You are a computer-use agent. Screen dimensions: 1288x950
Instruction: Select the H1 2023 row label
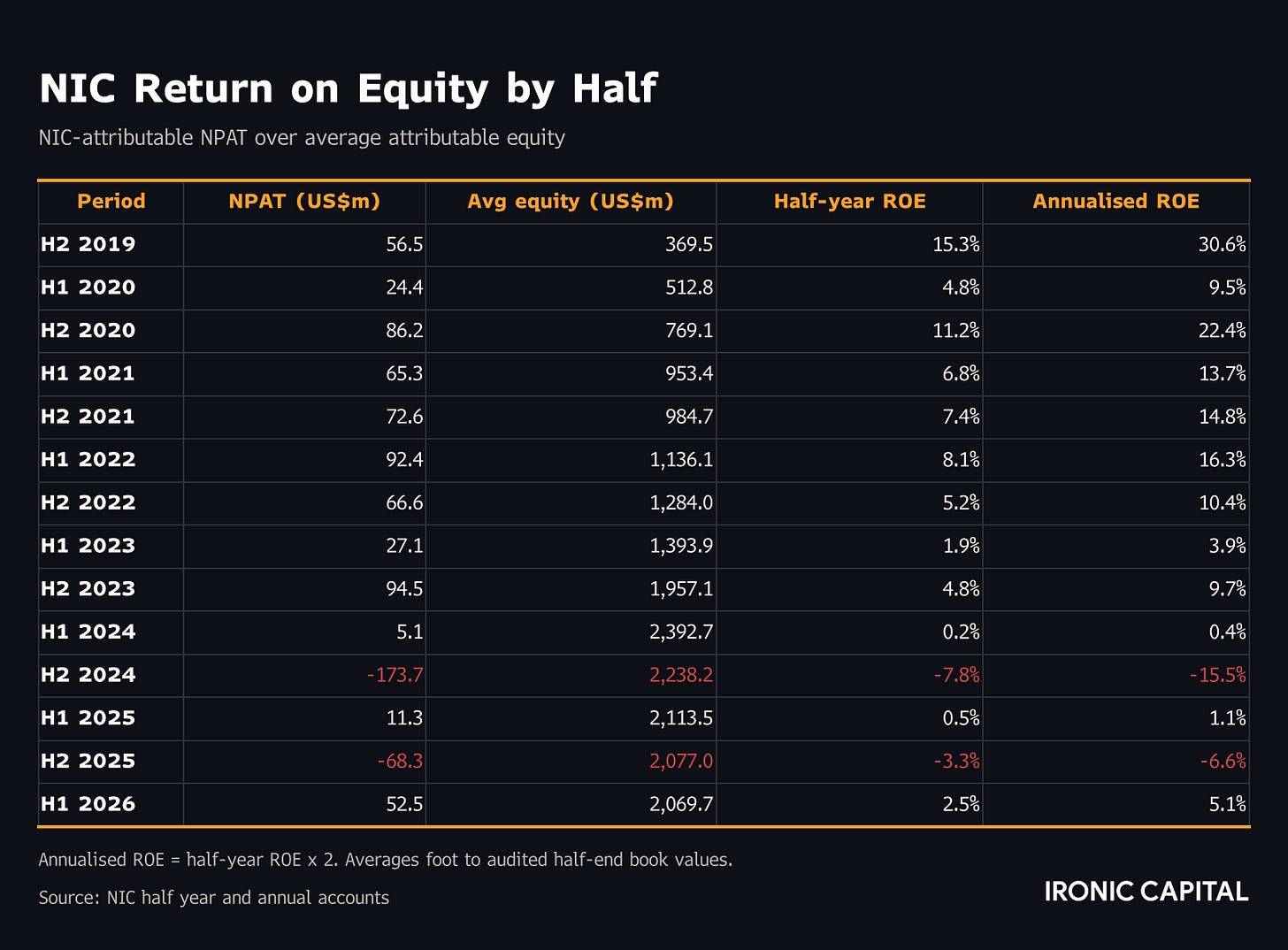click(88, 546)
